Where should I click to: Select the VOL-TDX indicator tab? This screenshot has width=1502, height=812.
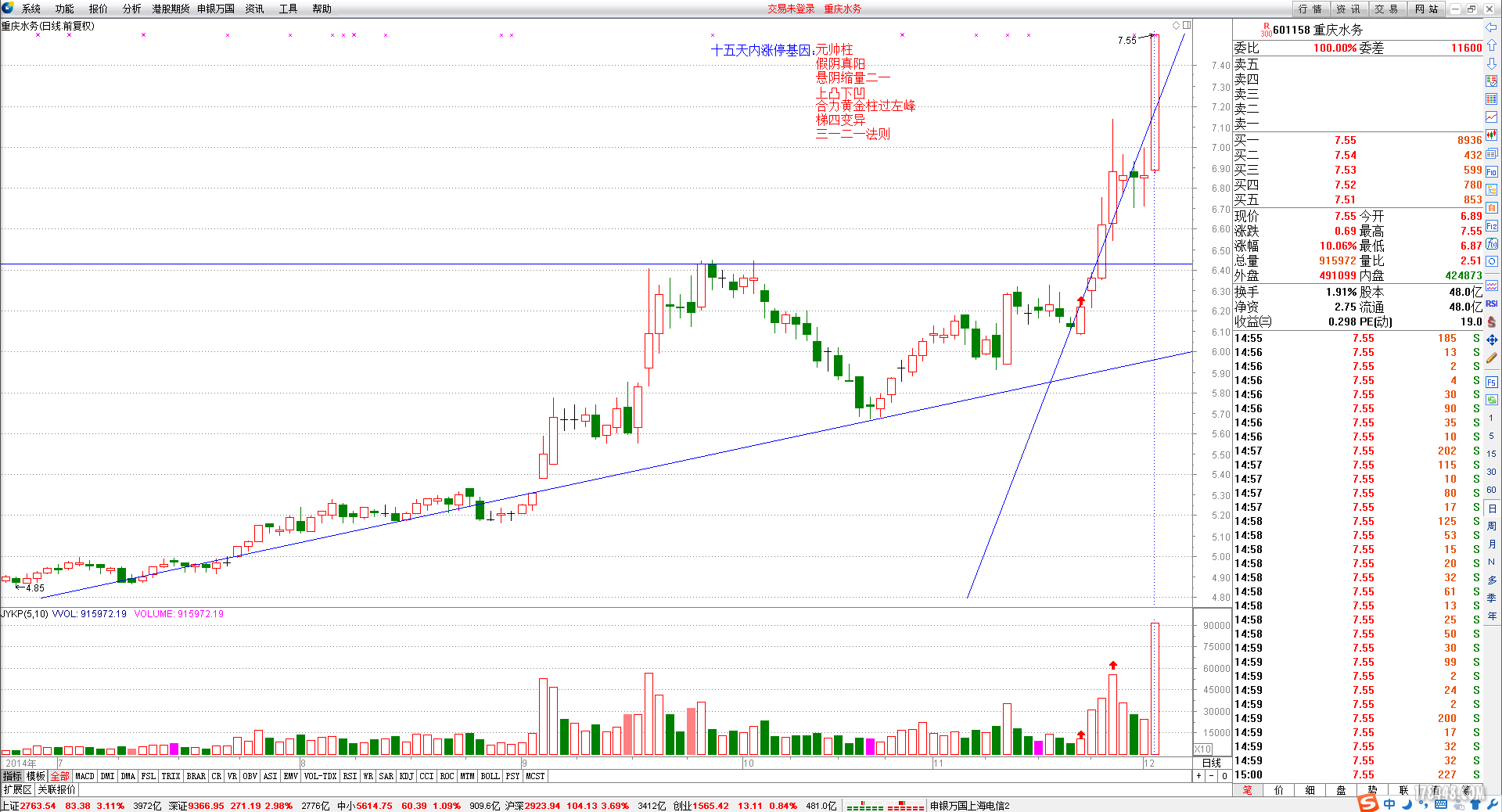pyautogui.click(x=320, y=776)
